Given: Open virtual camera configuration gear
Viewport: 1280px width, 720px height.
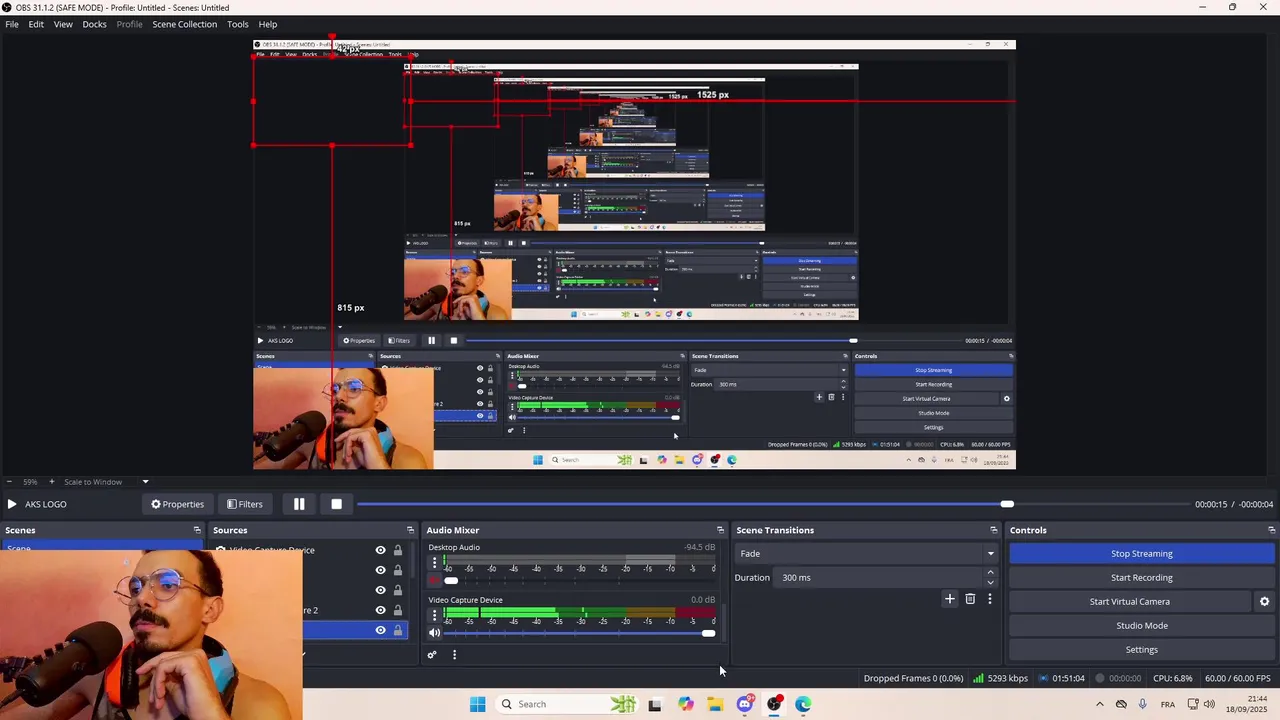Looking at the screenshot, I should point(1264,601).
